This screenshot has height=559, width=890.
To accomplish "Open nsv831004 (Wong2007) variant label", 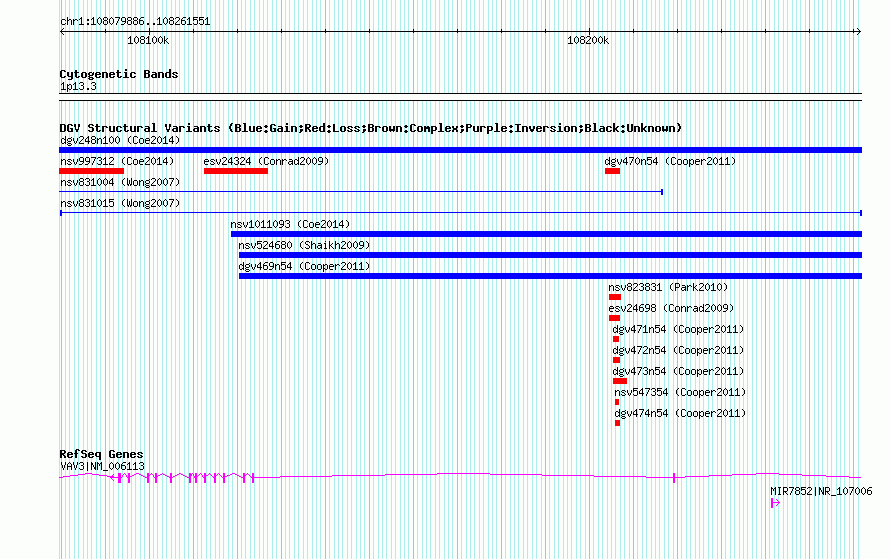I will (120, 182).
